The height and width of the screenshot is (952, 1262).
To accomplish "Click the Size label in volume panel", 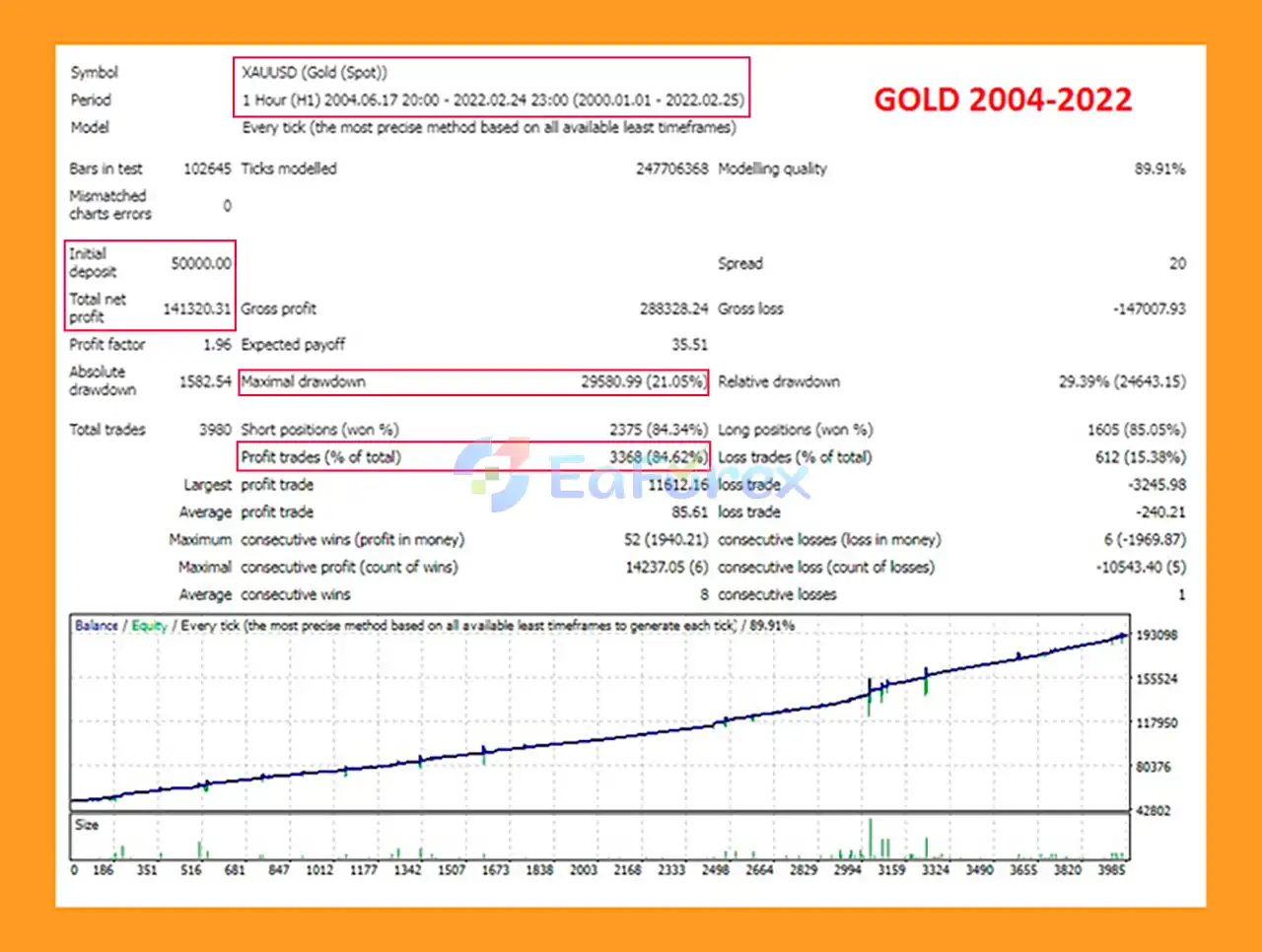I will pyautogui.click(x=87, y=825).
